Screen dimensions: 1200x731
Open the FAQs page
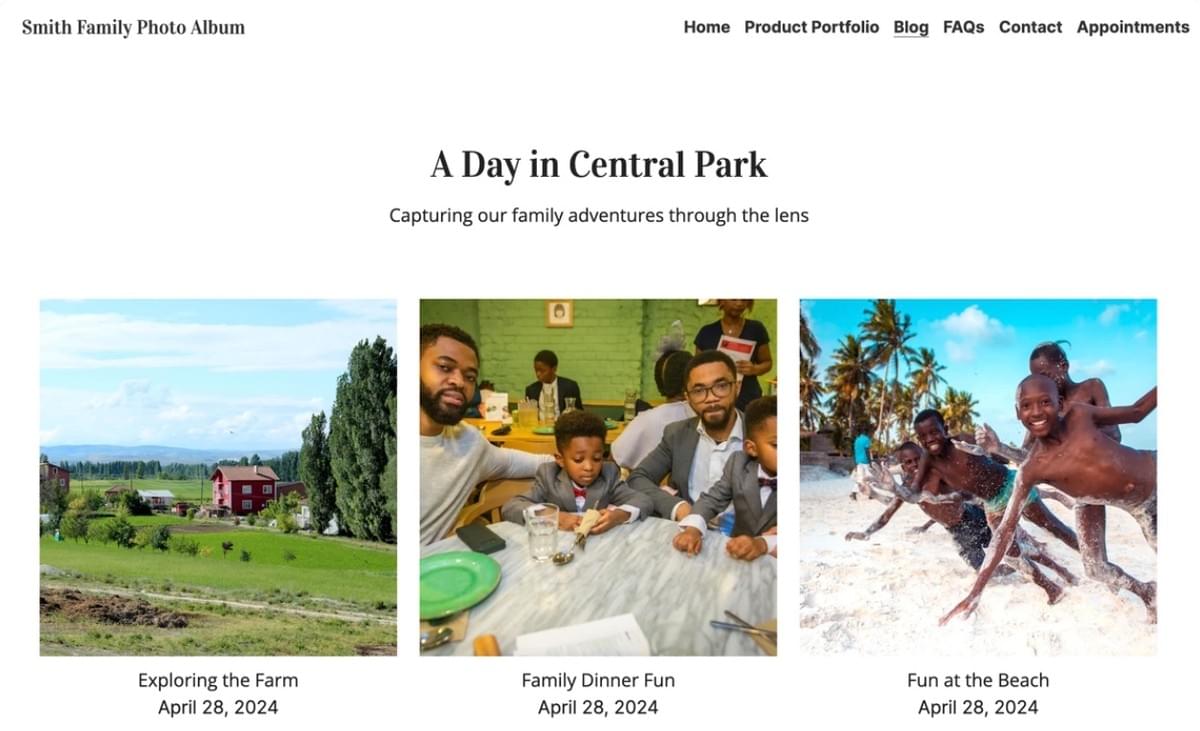tap(963, 27)
